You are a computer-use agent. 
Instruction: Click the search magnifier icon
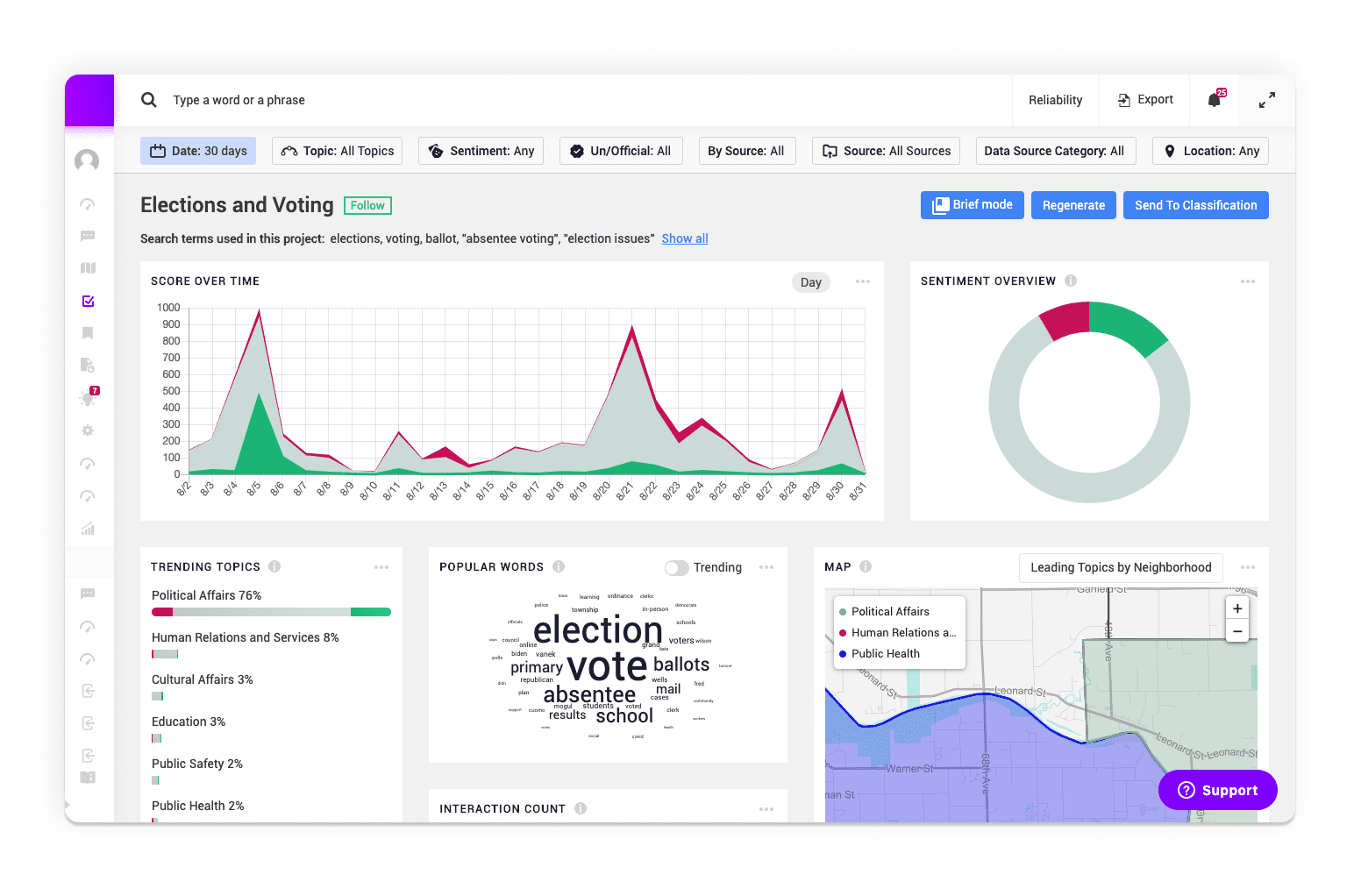[149, 100]
